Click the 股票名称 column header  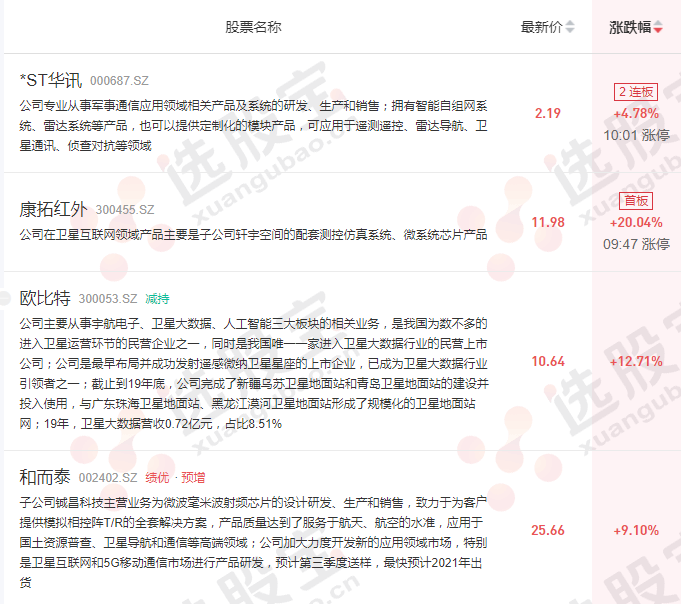pyautogui.click(x=253, y=27)
